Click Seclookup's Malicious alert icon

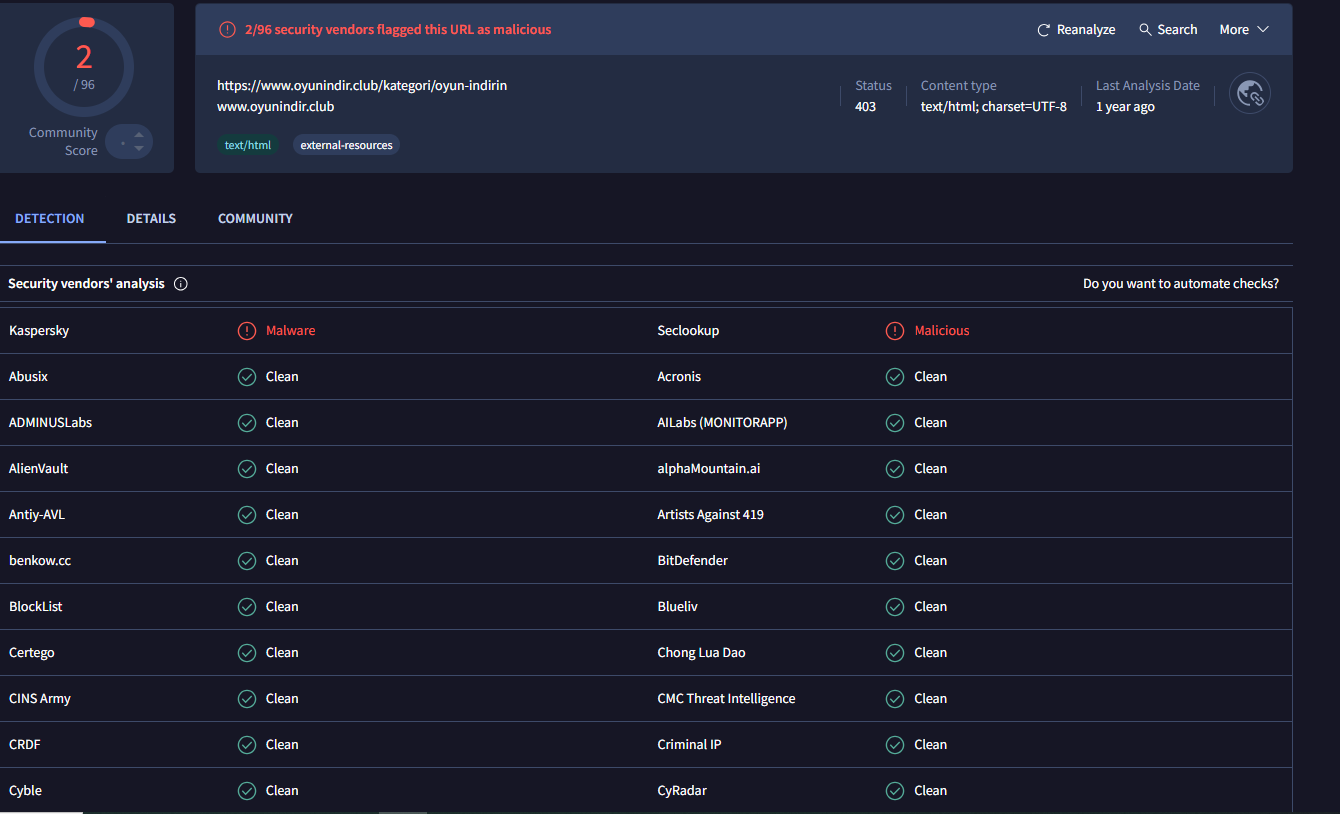[895, 331]
